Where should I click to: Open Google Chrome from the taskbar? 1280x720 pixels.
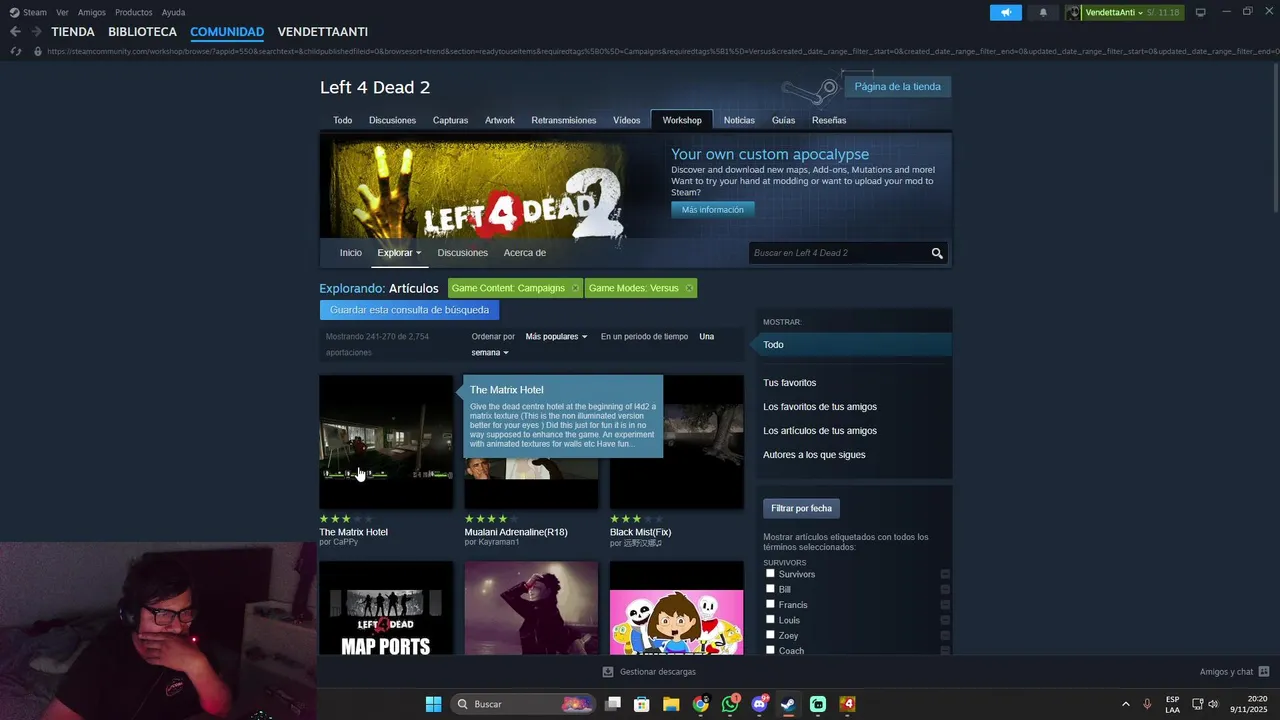point(700,704)
